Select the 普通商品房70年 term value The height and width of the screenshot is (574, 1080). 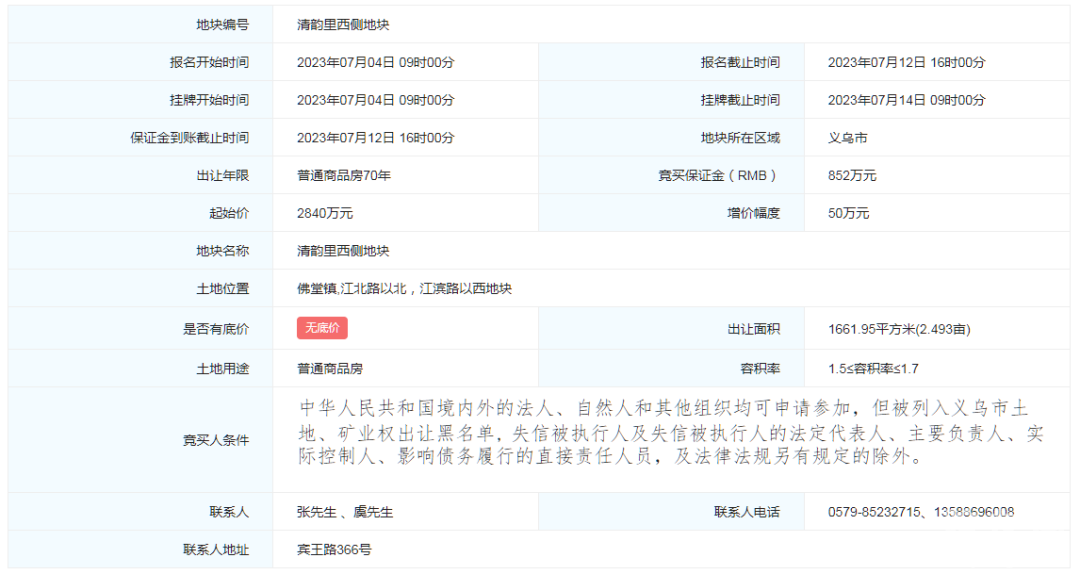pos(343,176)
